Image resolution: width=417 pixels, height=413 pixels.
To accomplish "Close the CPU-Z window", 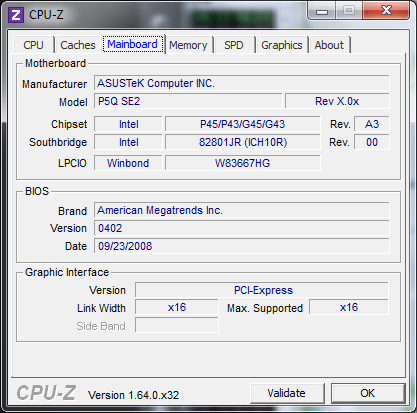I will click(x=386, y=11).
